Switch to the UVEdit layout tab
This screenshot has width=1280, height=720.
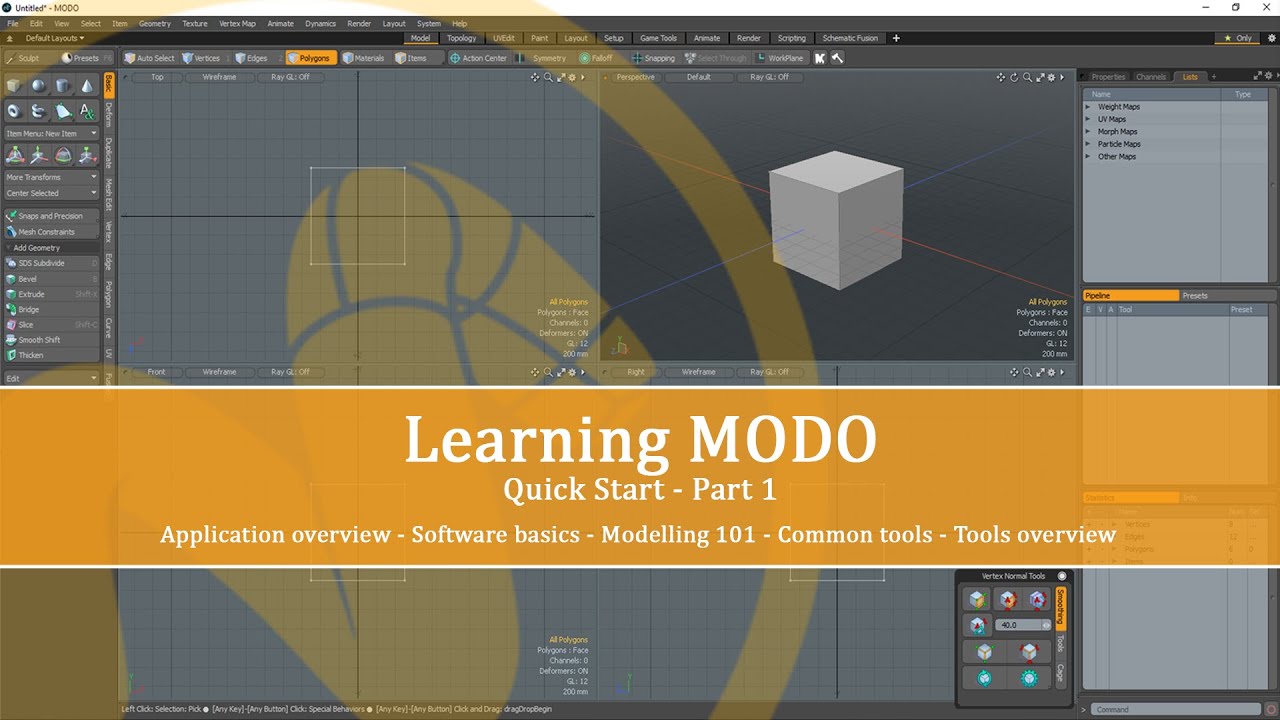[503, 38]
